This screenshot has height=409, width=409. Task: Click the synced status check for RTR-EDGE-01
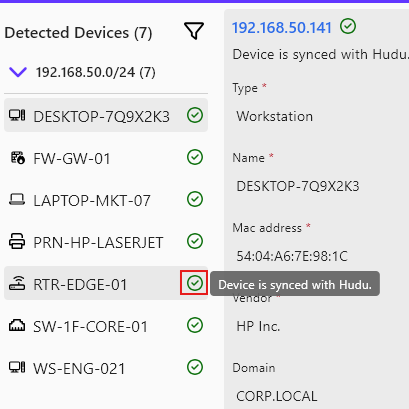pyautogui.click(x=195, y=283)
